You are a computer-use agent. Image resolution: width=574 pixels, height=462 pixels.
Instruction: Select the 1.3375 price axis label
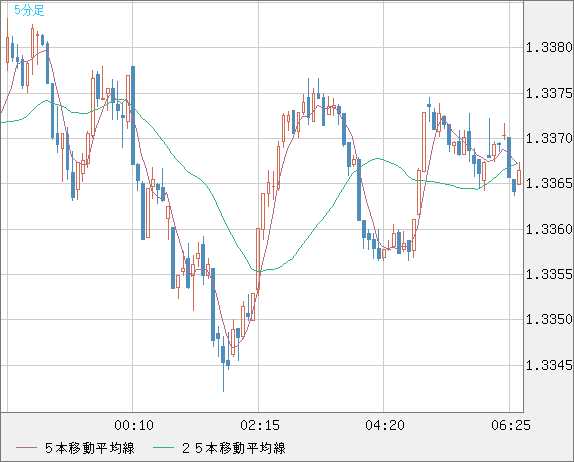[549, 93]
